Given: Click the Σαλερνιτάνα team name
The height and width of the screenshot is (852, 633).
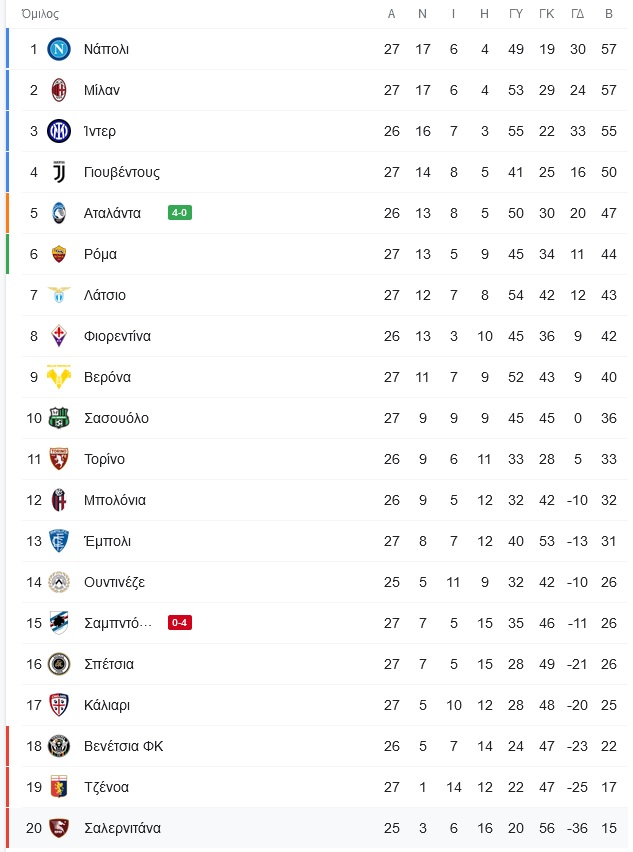Looking at the screenshot, I should click(122, 829).
